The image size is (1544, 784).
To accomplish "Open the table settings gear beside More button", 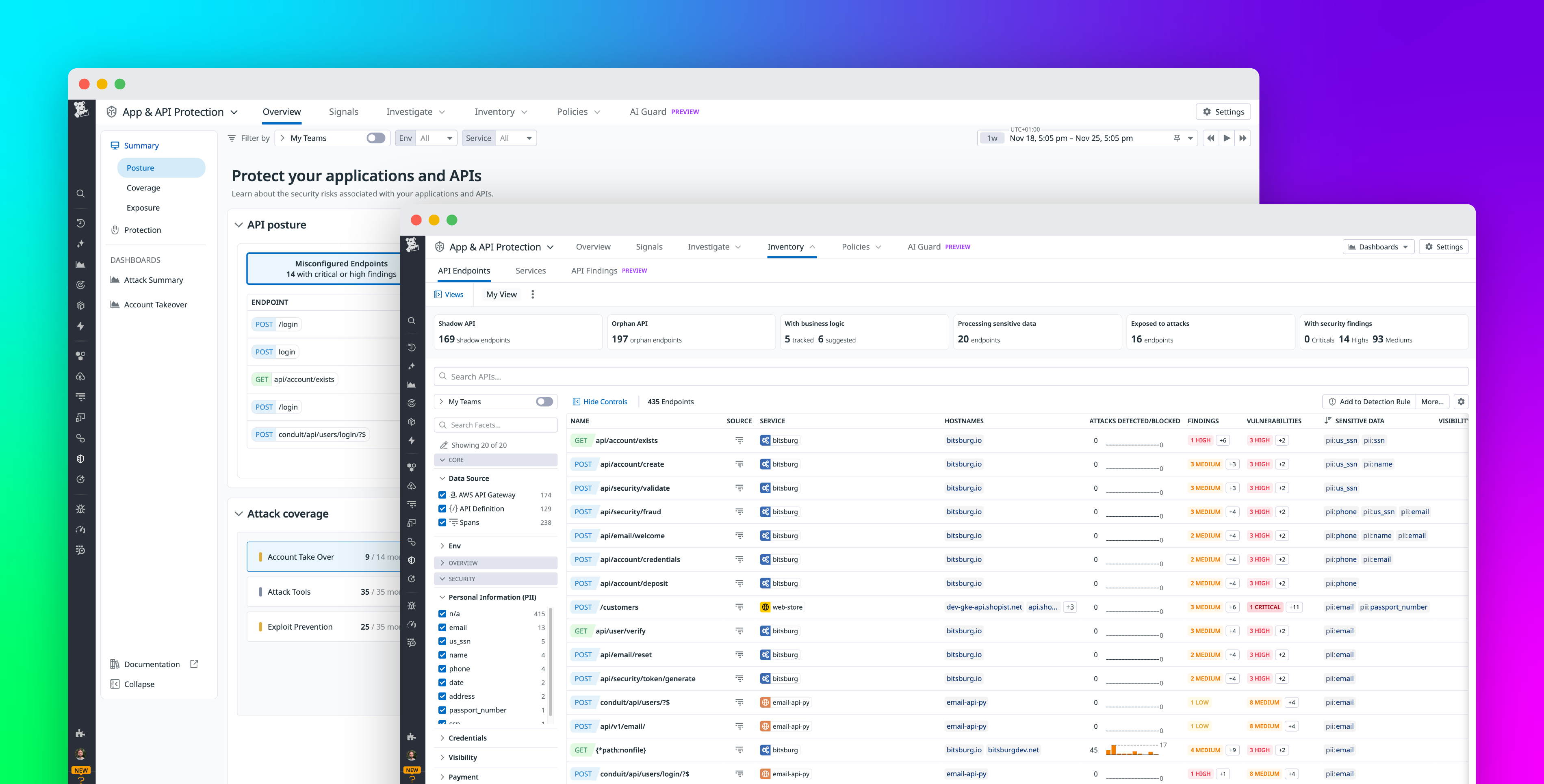I will coord(1462,402).
